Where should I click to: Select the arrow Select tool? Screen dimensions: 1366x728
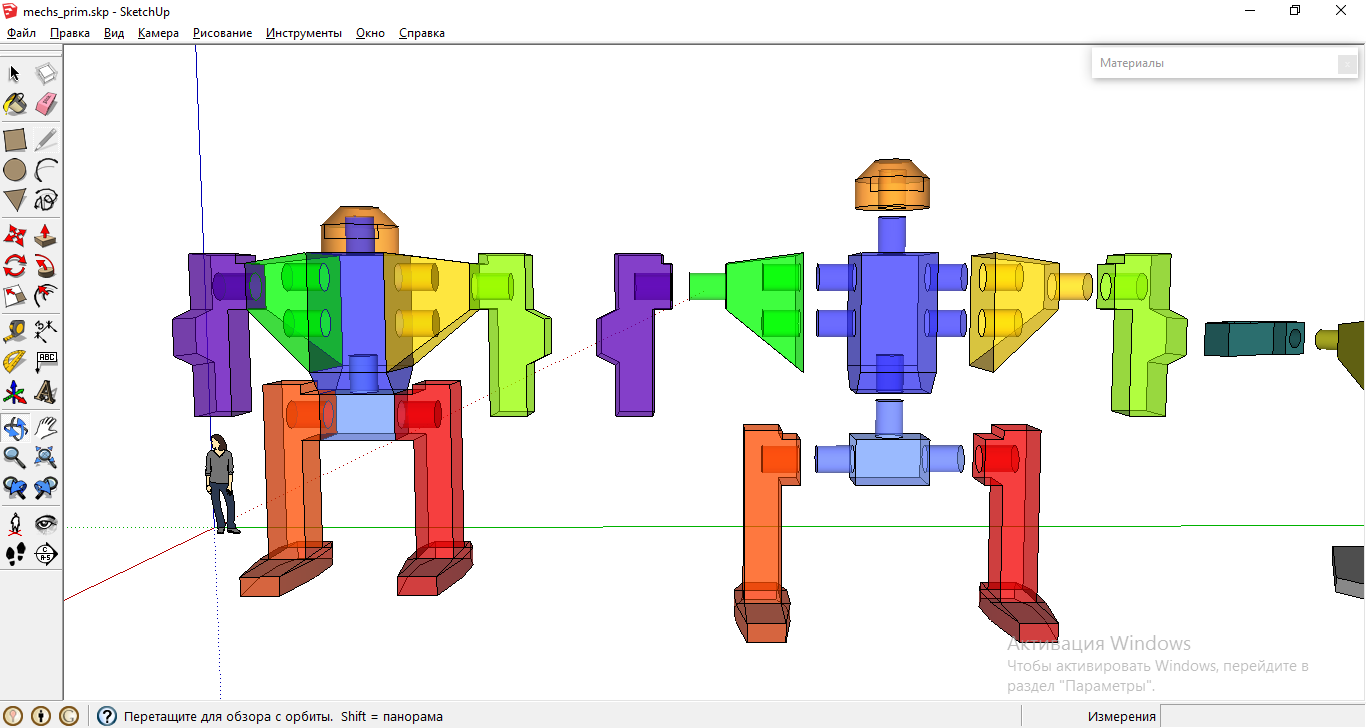(15, 74)
